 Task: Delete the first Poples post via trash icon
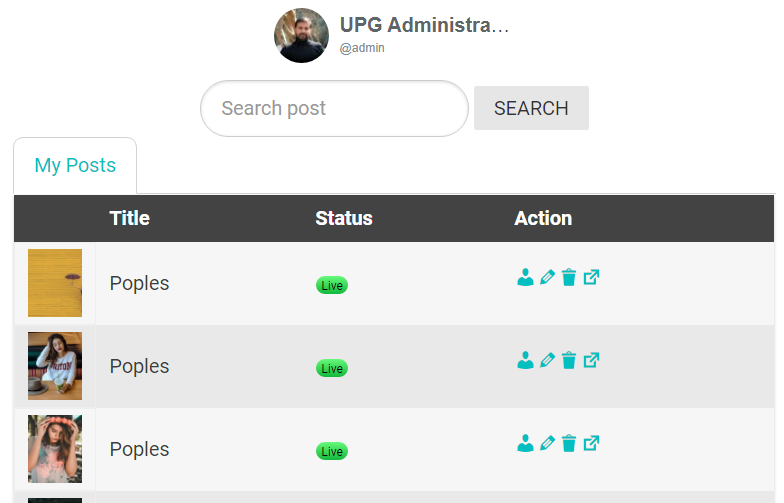pyautogui.click(x=569, y=277)
